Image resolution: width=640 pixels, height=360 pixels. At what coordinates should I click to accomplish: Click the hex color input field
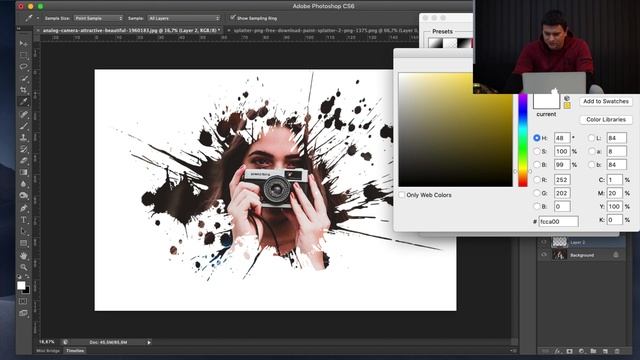coord(558,221)
